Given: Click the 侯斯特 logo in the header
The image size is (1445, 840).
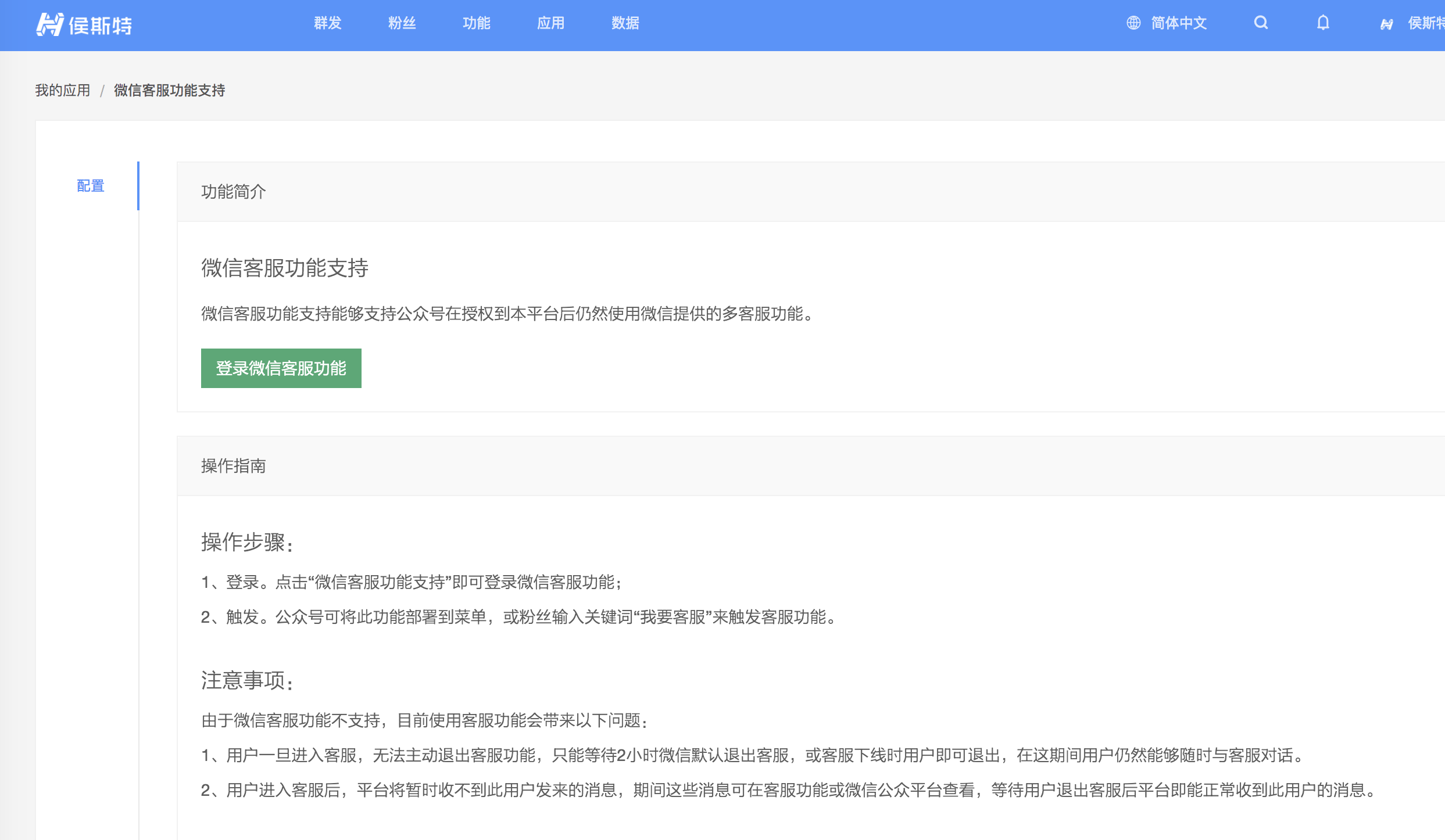Looking at the screenshot, I should 84,24.
